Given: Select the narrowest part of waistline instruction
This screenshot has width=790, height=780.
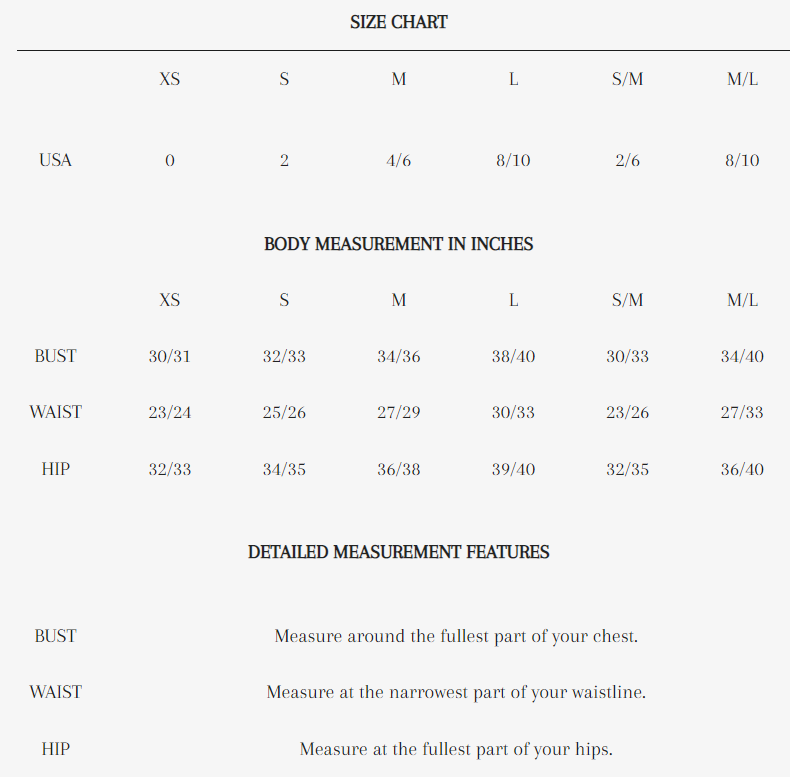Looking at the screenshot, I should pyautogui.click(x=456, y=692).
